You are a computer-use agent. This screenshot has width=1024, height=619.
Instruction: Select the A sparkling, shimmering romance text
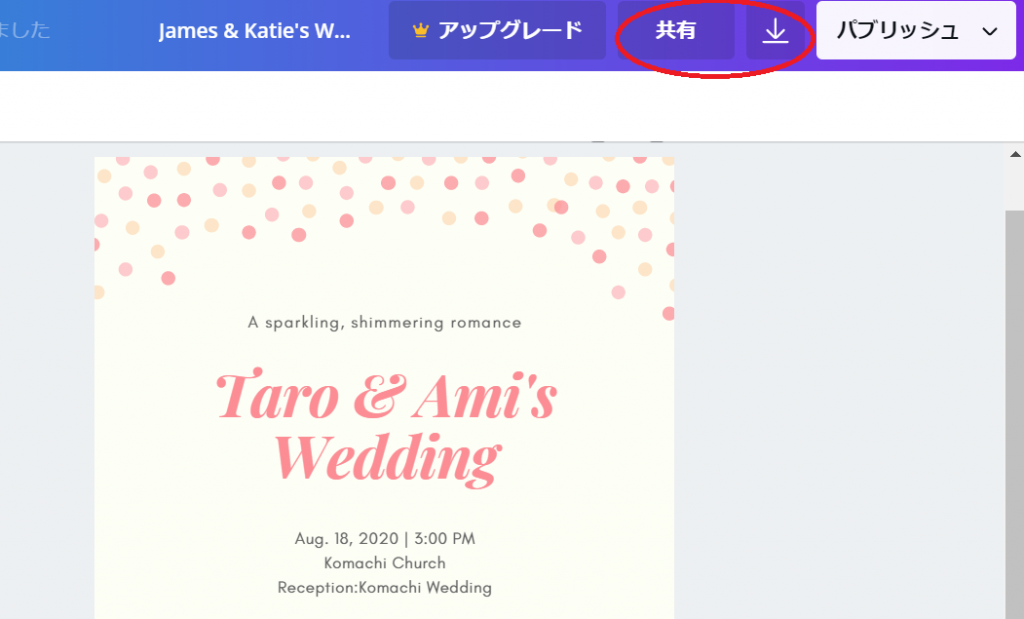(x=385, y=323)
